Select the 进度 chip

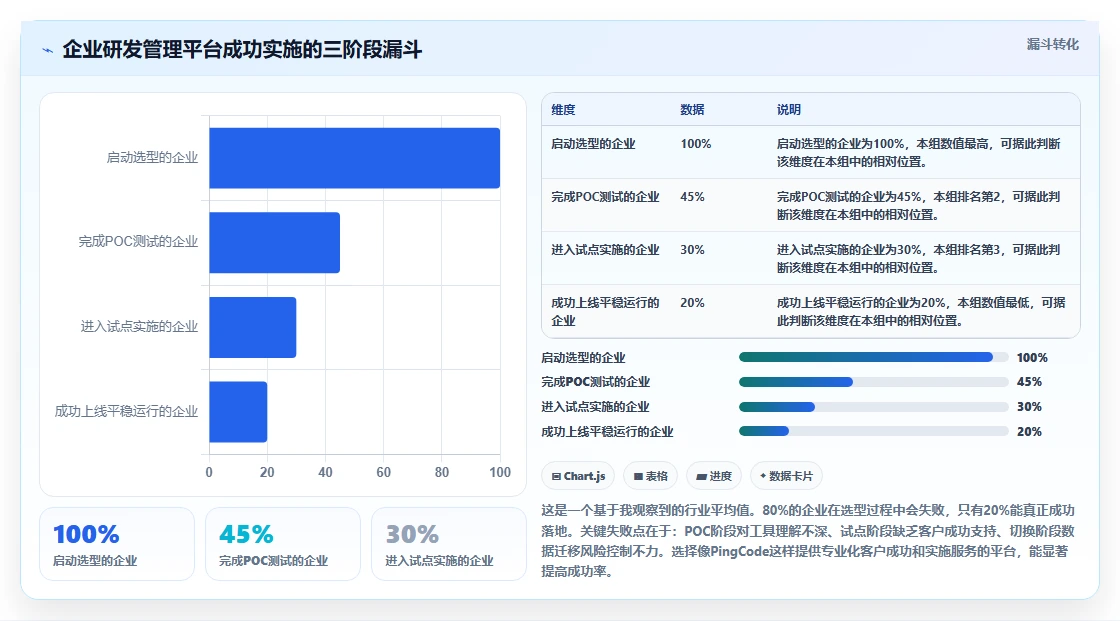[714, 476]
